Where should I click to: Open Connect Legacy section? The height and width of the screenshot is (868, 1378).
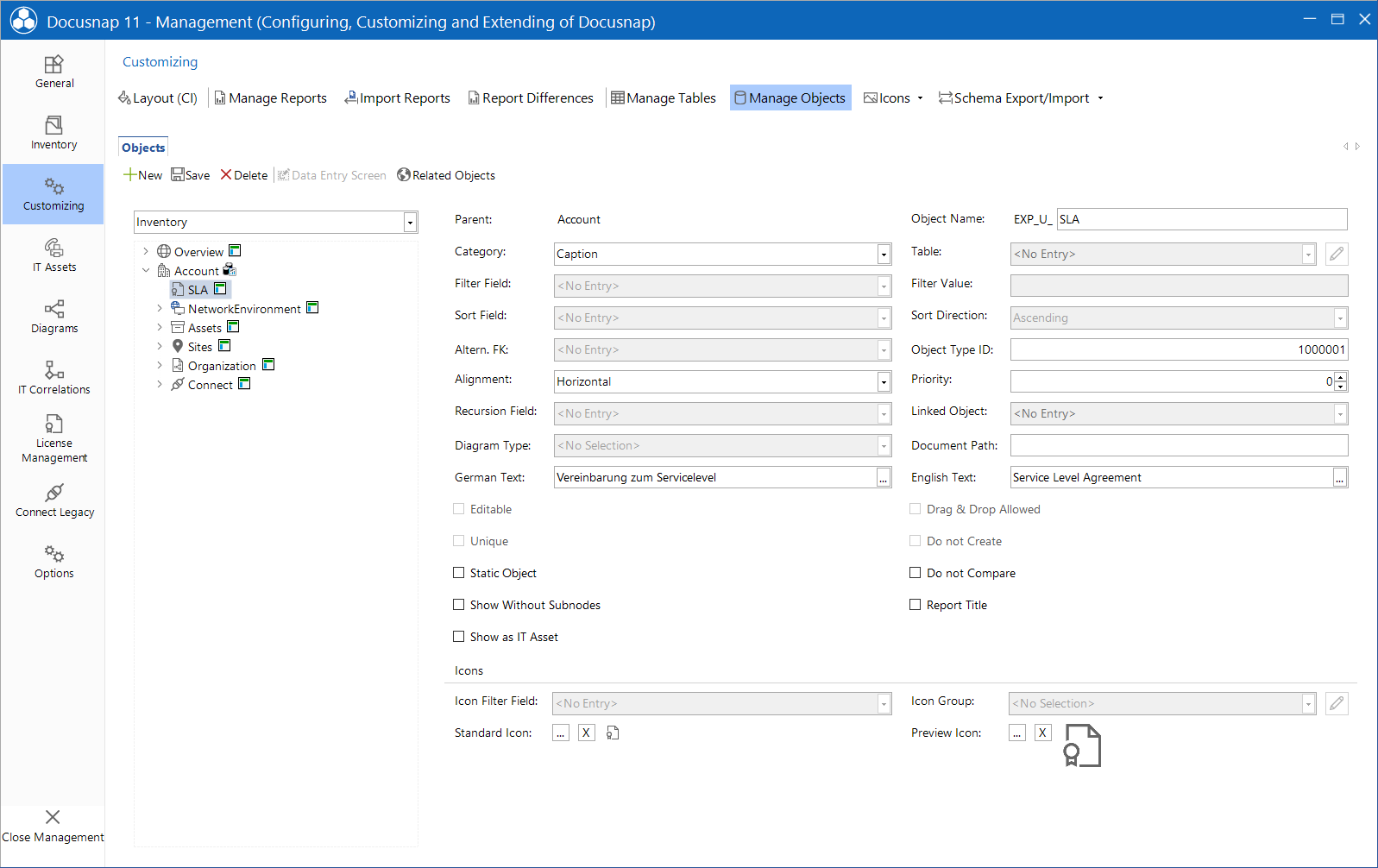click(x=53, y=501)
